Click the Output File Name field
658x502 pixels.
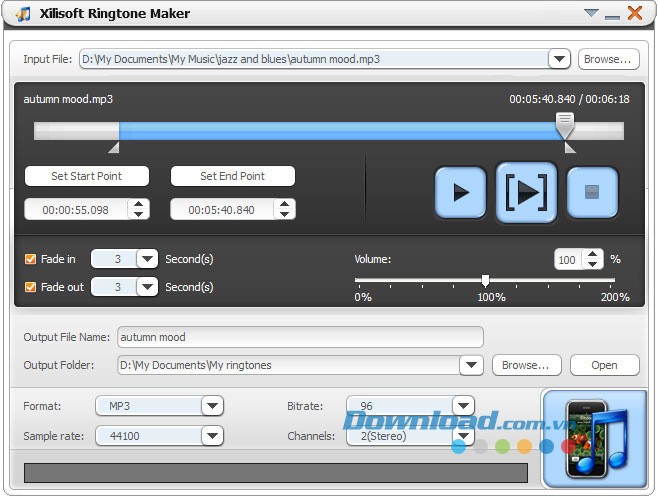(300, 337)
